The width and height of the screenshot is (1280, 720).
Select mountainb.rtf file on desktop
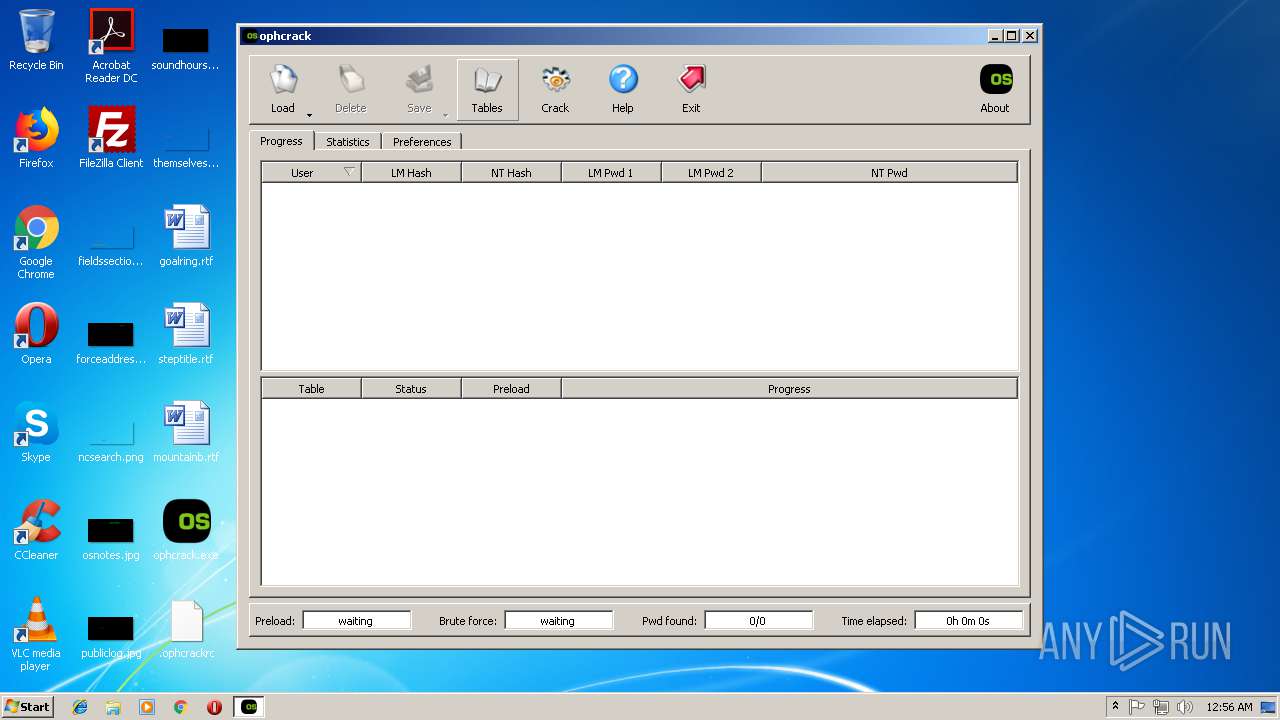[x=186, y=432]
